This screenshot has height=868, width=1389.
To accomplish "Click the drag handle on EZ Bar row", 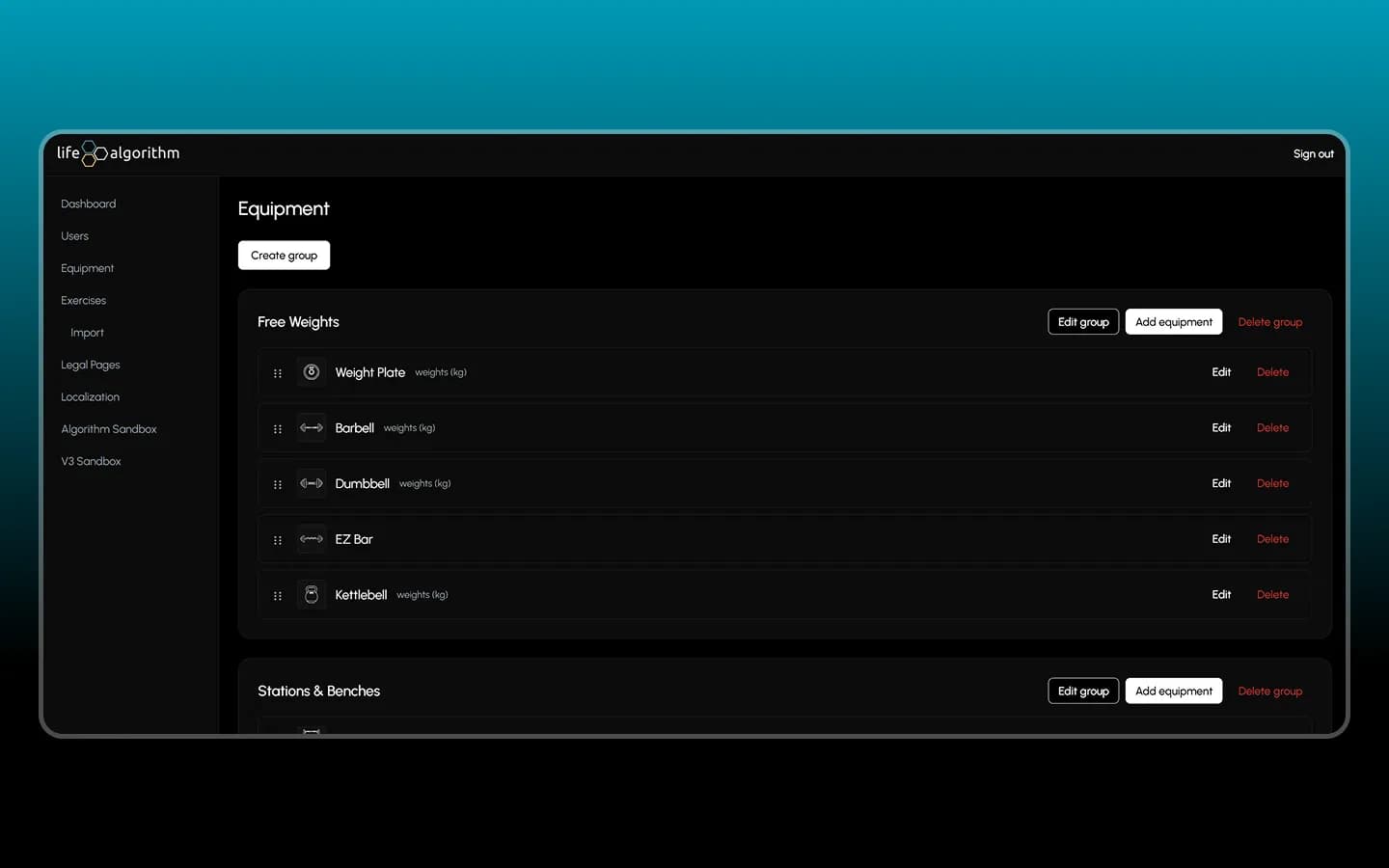I will (278, 540).
